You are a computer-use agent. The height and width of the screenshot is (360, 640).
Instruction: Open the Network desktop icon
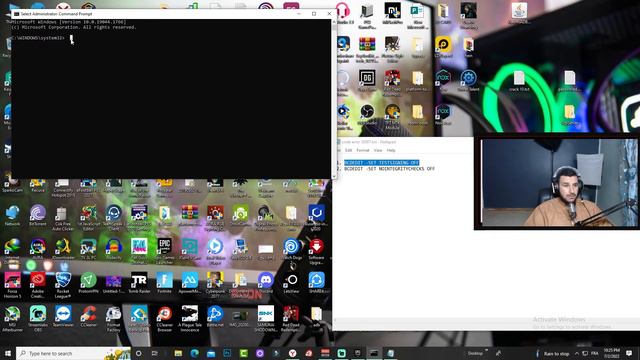click(x=12, y=216)
